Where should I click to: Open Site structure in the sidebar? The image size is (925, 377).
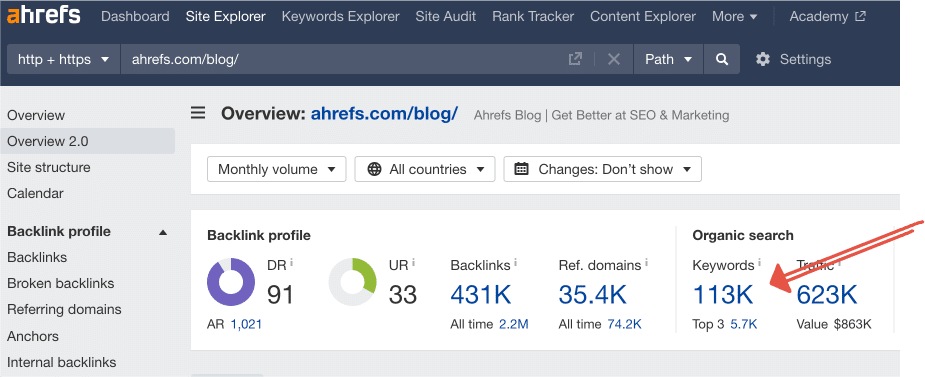[x=49, y=168]
